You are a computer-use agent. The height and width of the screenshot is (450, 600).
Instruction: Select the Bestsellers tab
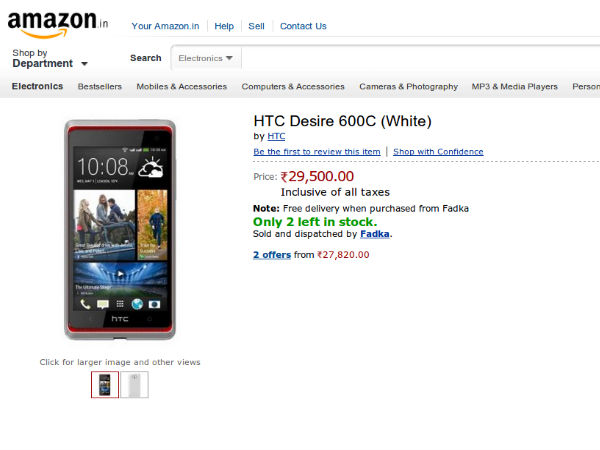point(100,87)
